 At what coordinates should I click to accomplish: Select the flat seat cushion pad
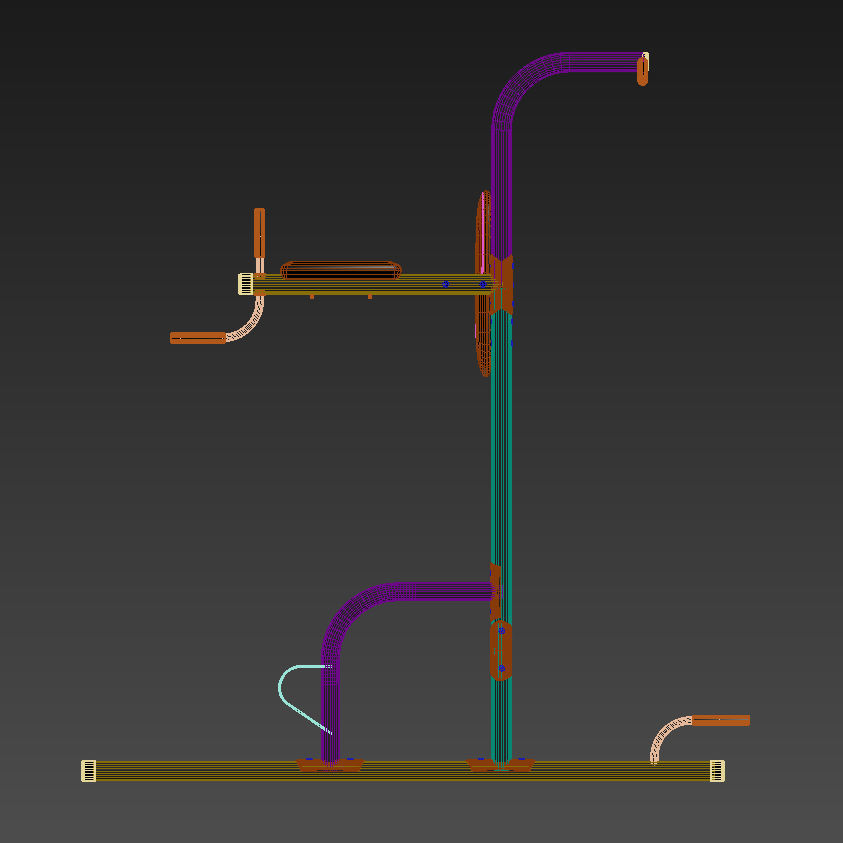coord(341,270)
